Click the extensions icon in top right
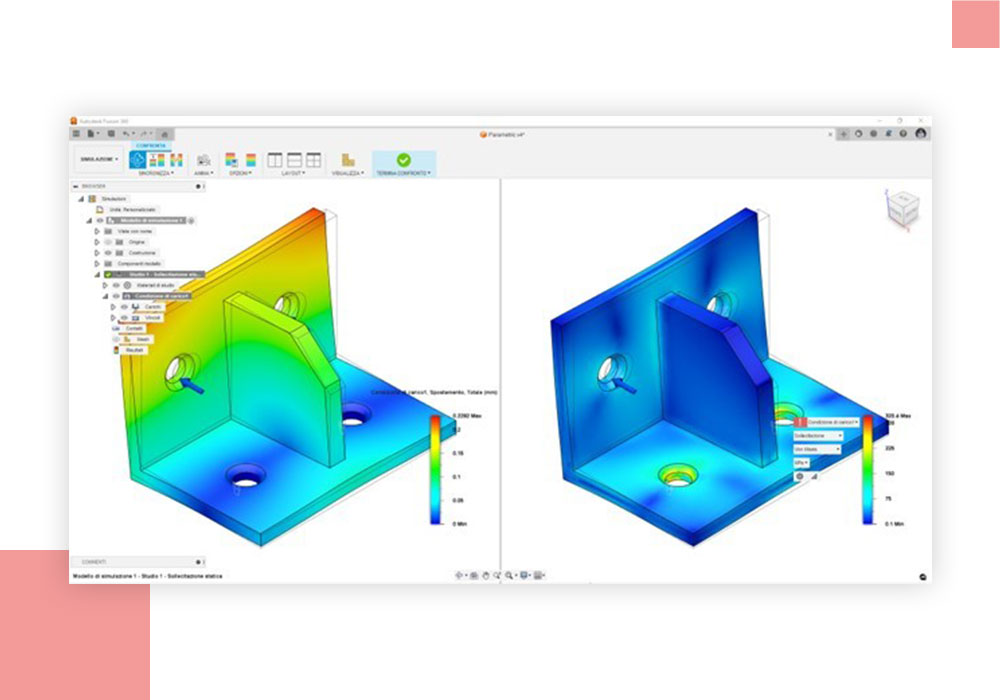Image resolution: width=1000 pixels, height=700 pixels. coord(858,134)
